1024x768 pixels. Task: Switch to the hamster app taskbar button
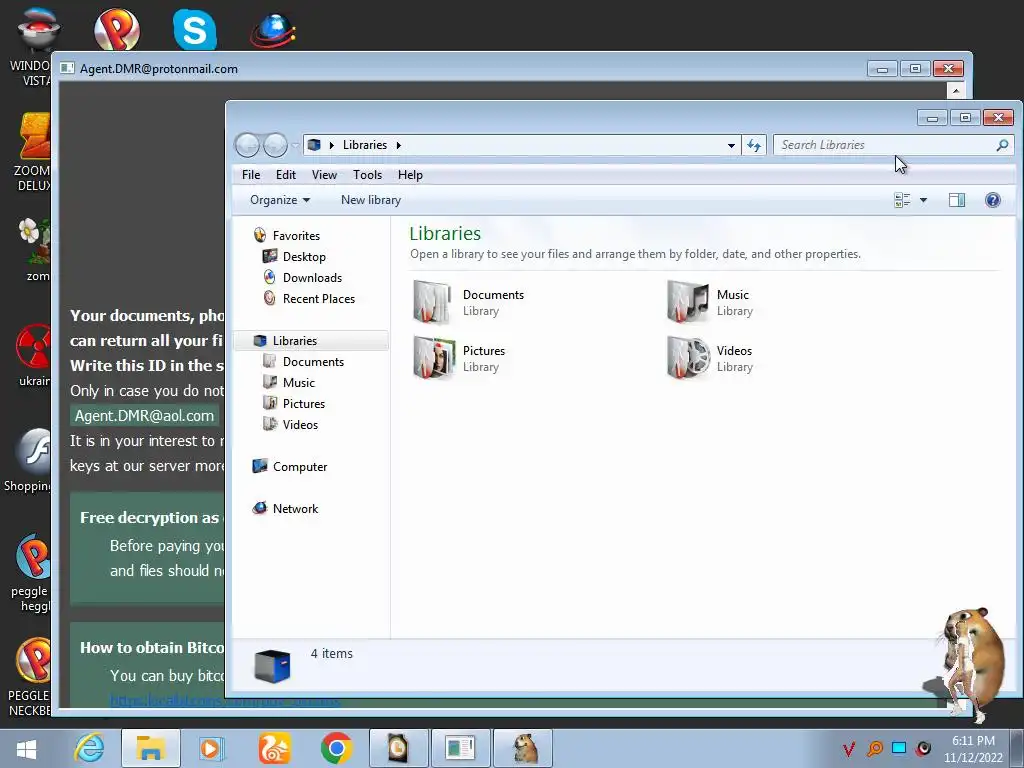click(523, 748)
